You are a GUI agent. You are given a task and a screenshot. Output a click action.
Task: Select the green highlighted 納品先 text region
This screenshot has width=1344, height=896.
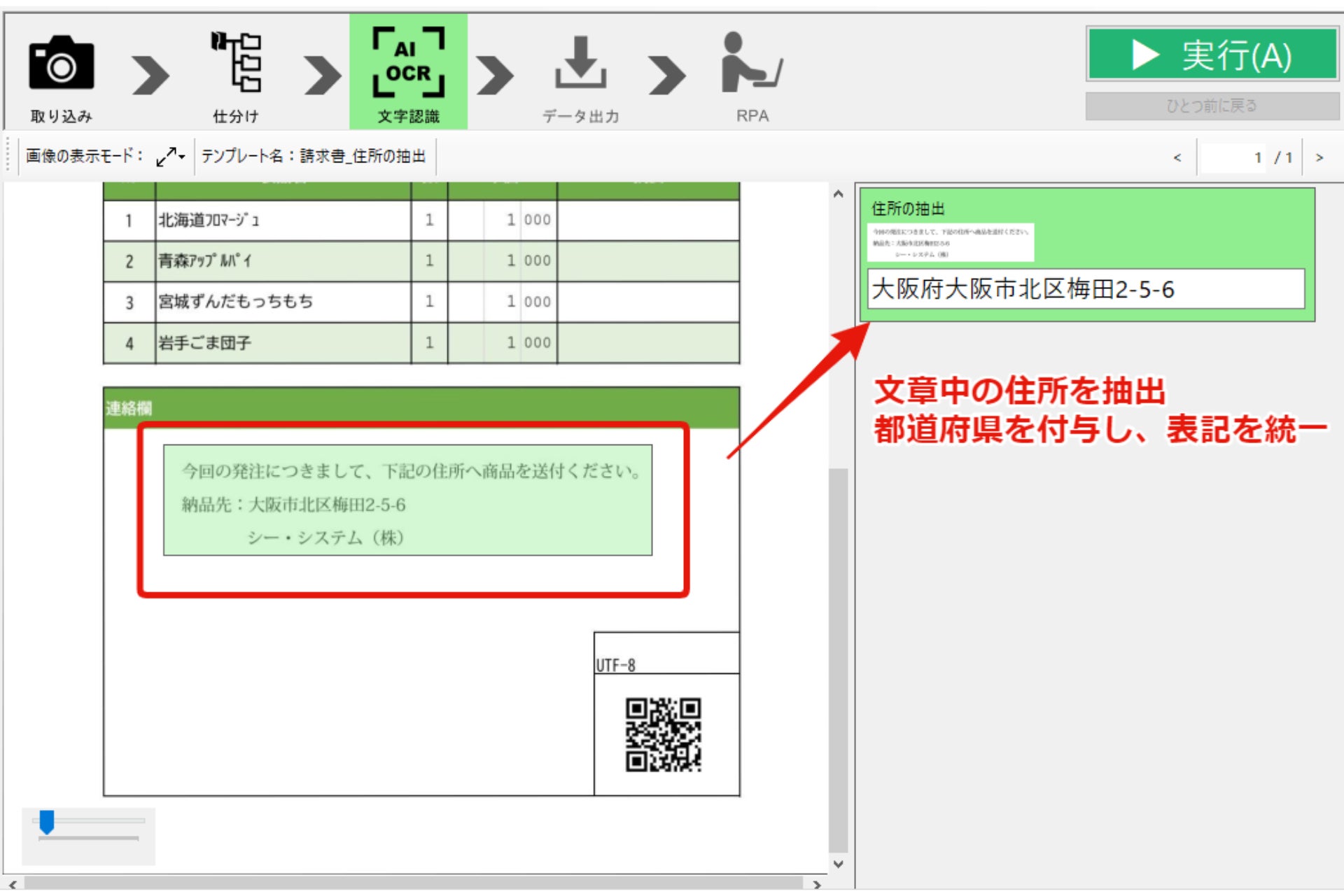pyautogui.click(x=407, y=500)
